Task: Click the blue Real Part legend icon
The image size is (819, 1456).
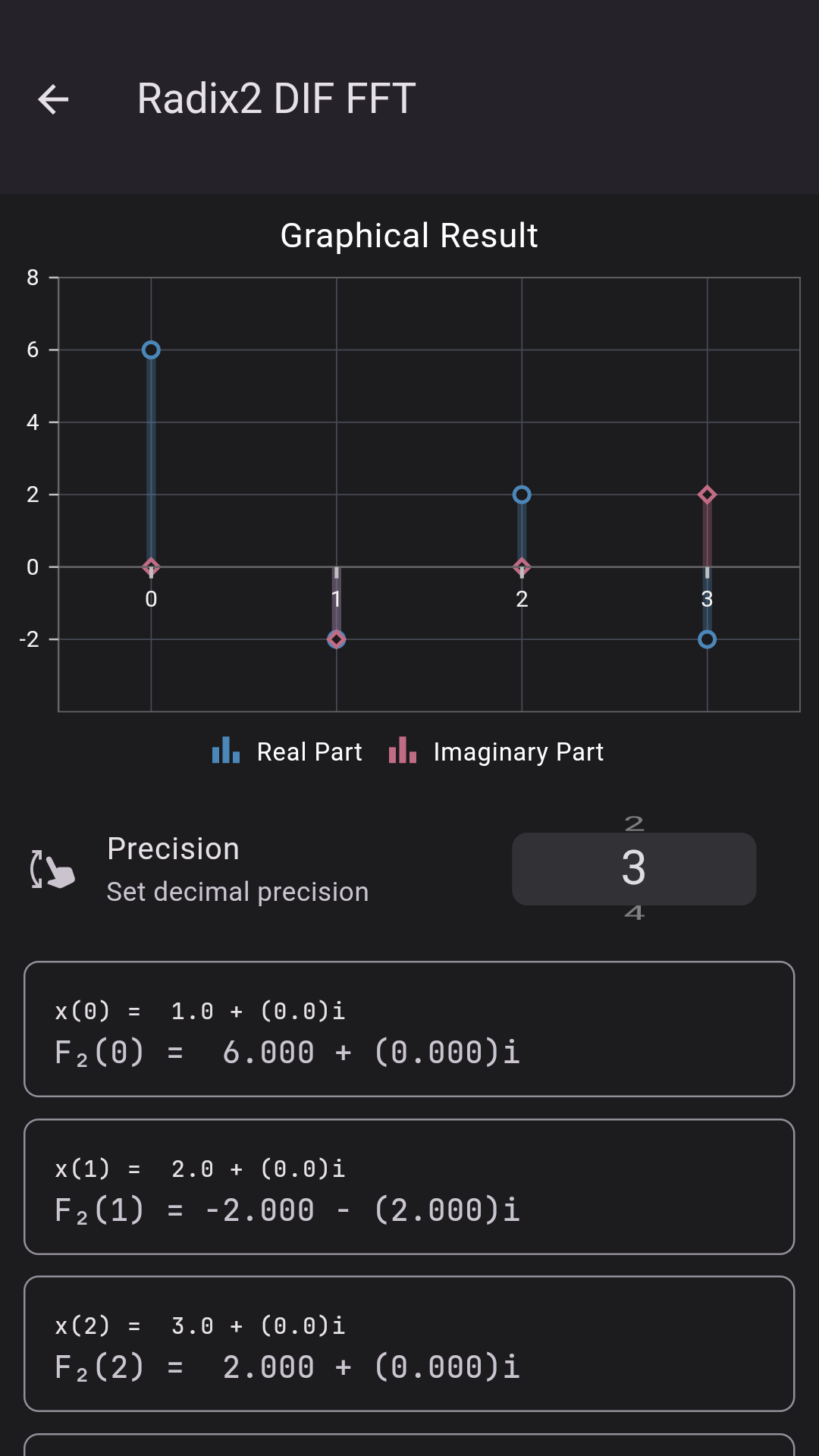Action: pos(226,751)
